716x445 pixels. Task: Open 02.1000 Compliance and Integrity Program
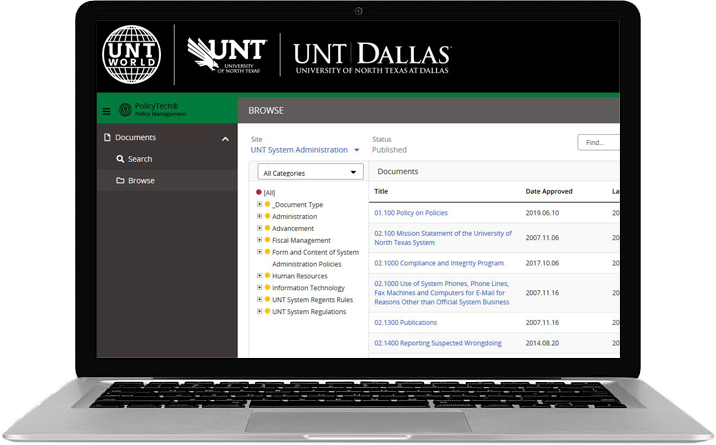click(x=439, y=263)
